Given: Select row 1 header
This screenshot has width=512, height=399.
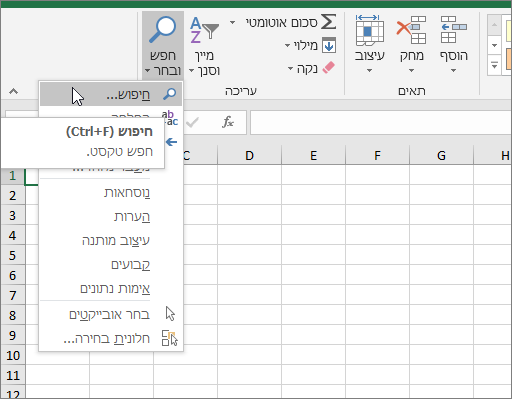Looking at the screenshot, I should pyautogui.click(x=13, y=176).
